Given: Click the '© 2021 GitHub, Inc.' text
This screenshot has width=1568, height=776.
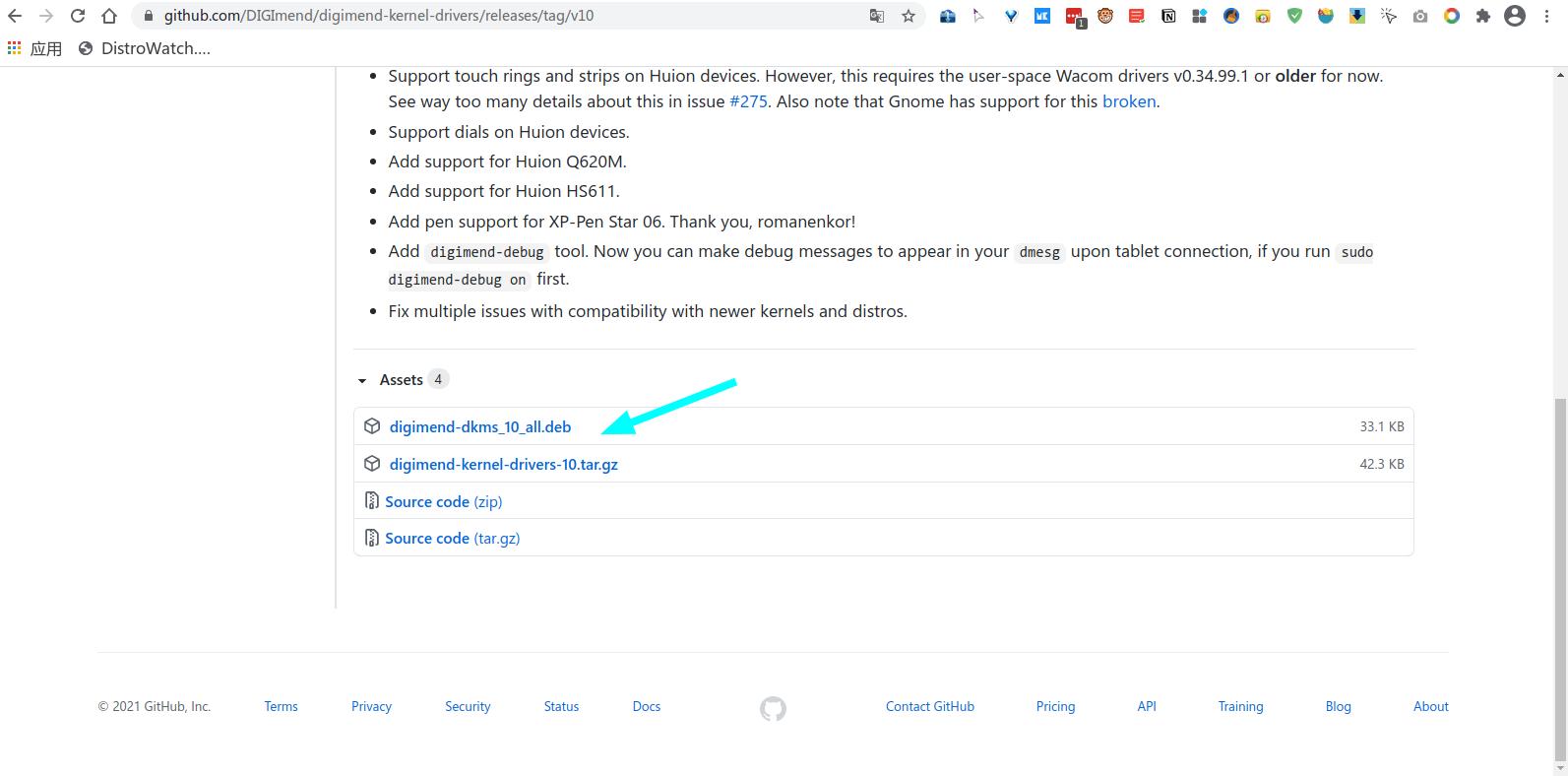Looking at the screenshot, I should coord(155,706).
